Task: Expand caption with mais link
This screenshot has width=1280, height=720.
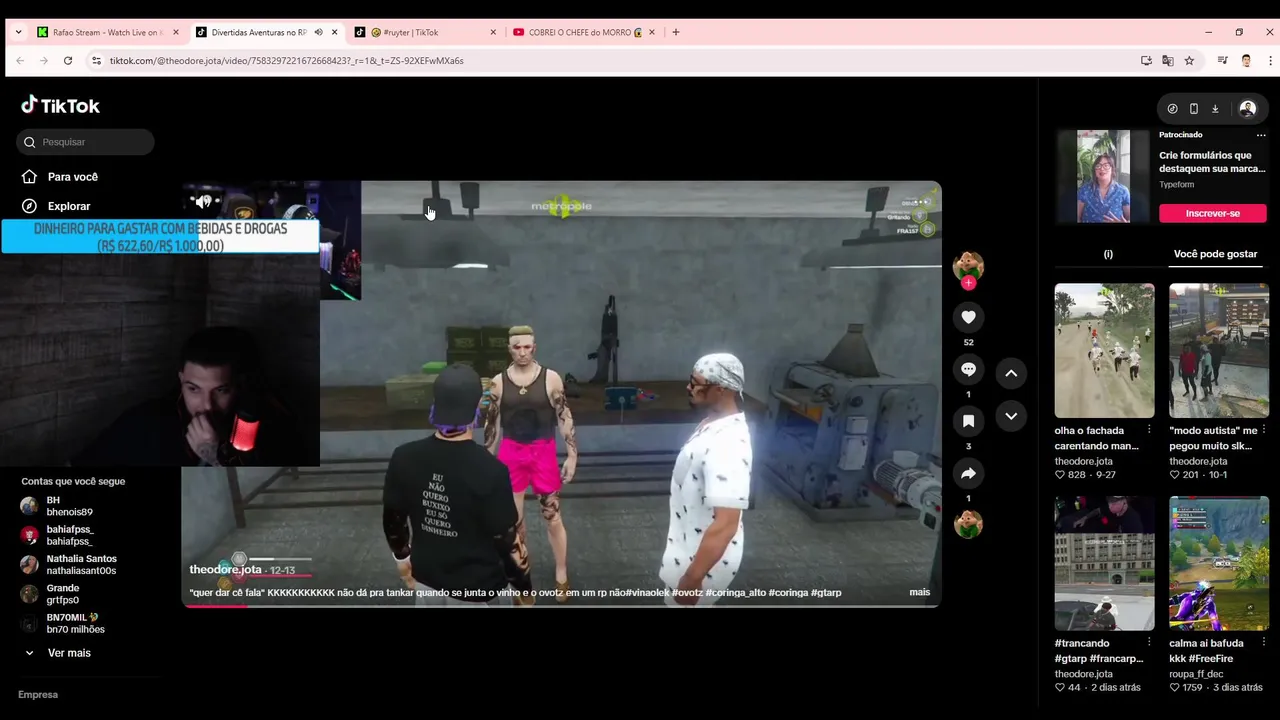Action: point(919,592)
